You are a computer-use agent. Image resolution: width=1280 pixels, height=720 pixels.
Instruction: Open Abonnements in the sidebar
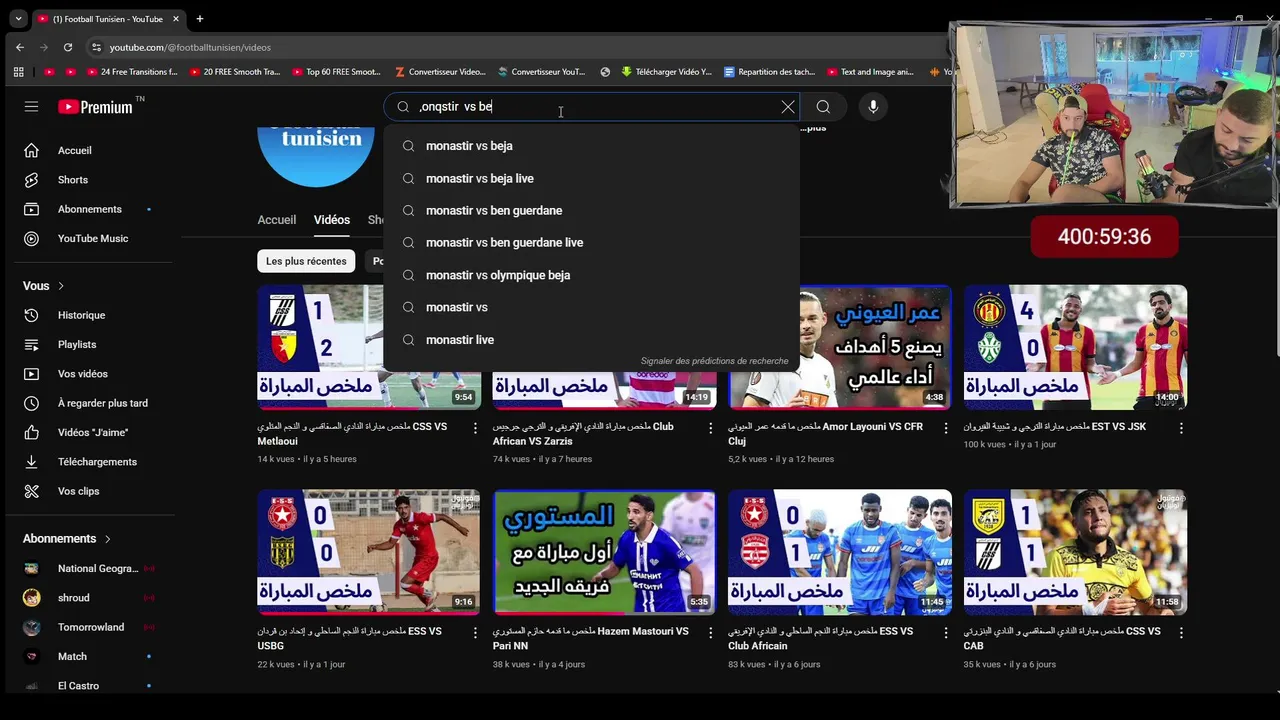coord(90,209)
